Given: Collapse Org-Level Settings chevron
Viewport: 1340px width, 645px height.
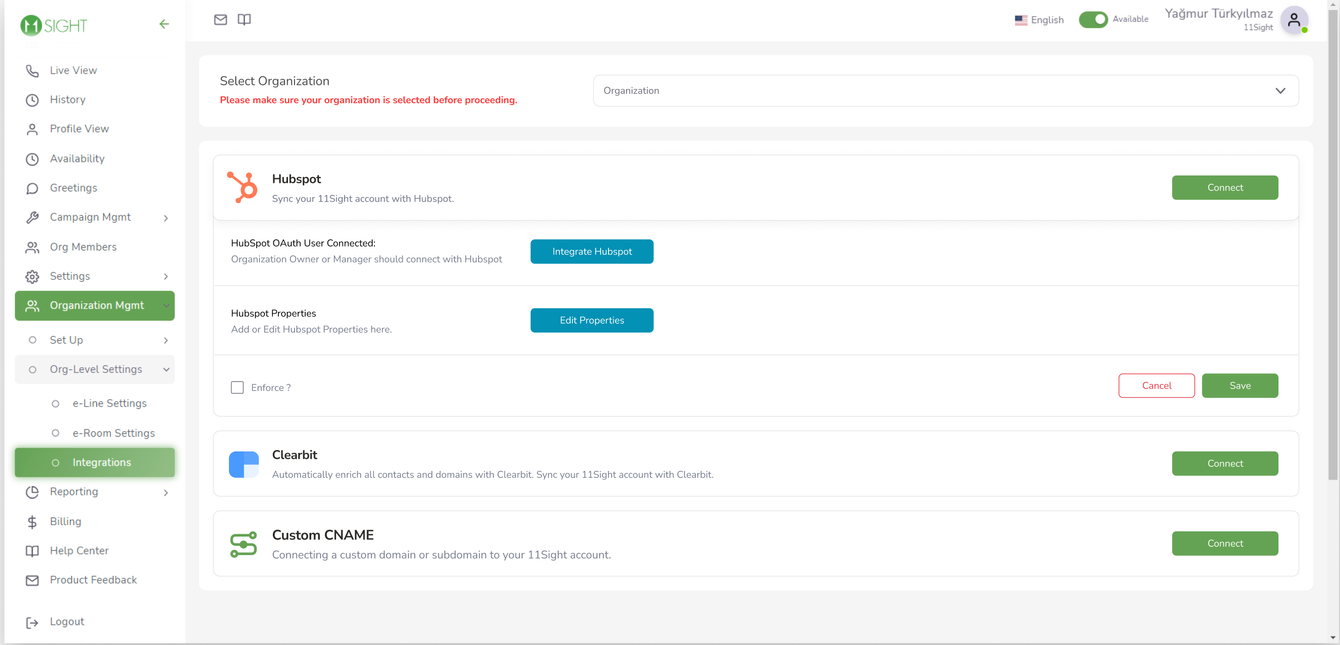Looking at the screenshot, I should [x=166, y=370].
